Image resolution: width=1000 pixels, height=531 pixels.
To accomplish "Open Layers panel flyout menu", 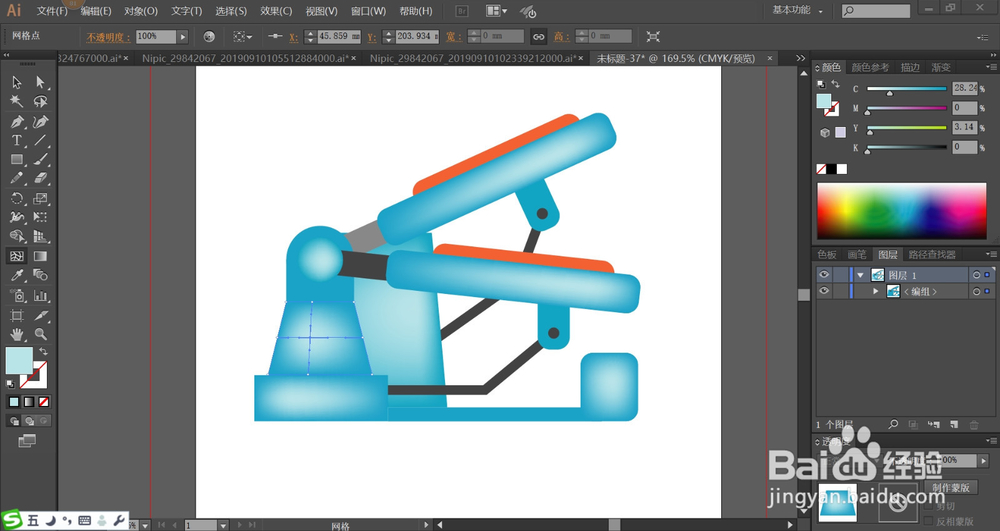I will [x=990, y=254].
